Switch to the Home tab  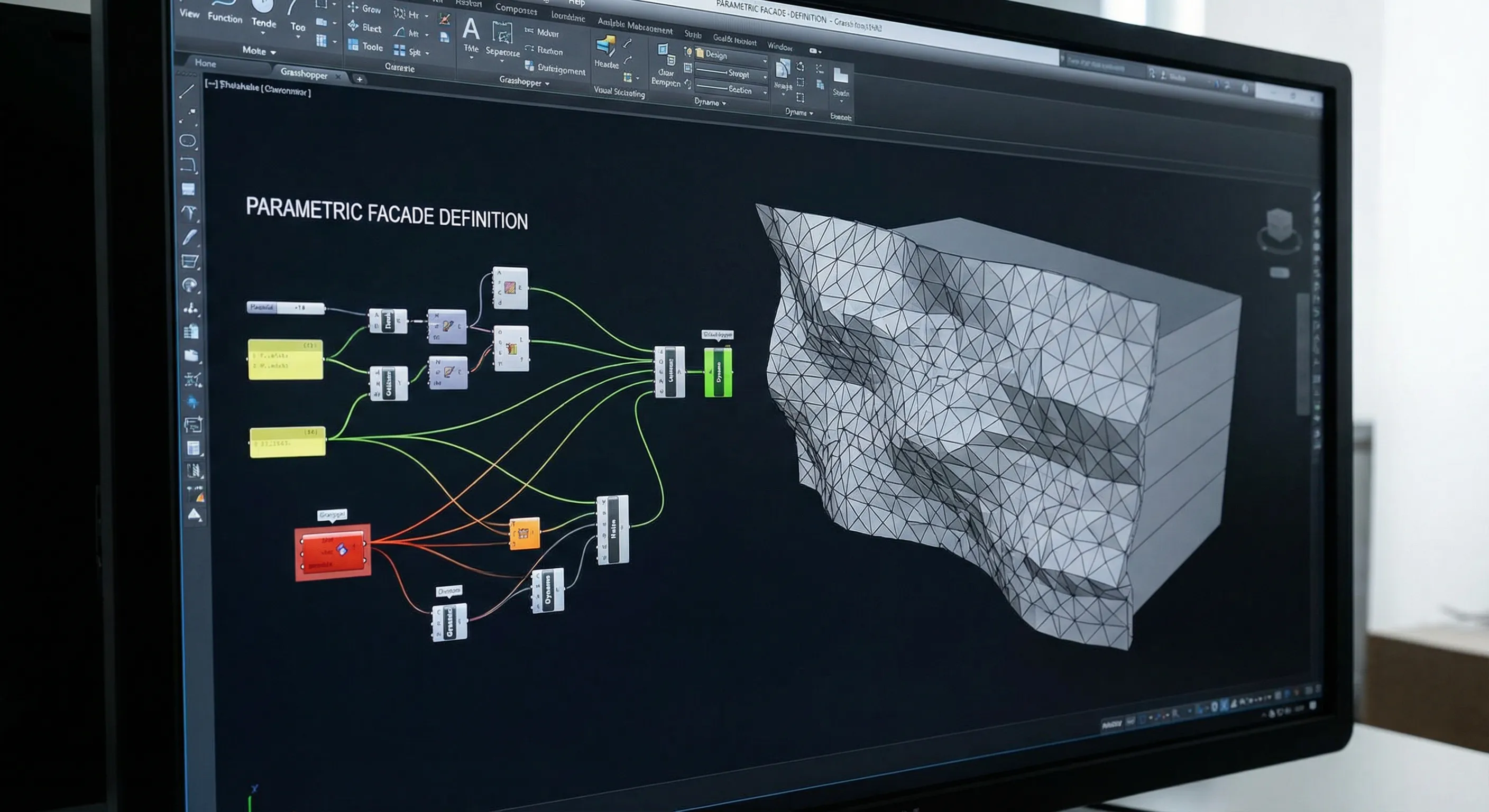pyautogui.click(x=207, y=64)
